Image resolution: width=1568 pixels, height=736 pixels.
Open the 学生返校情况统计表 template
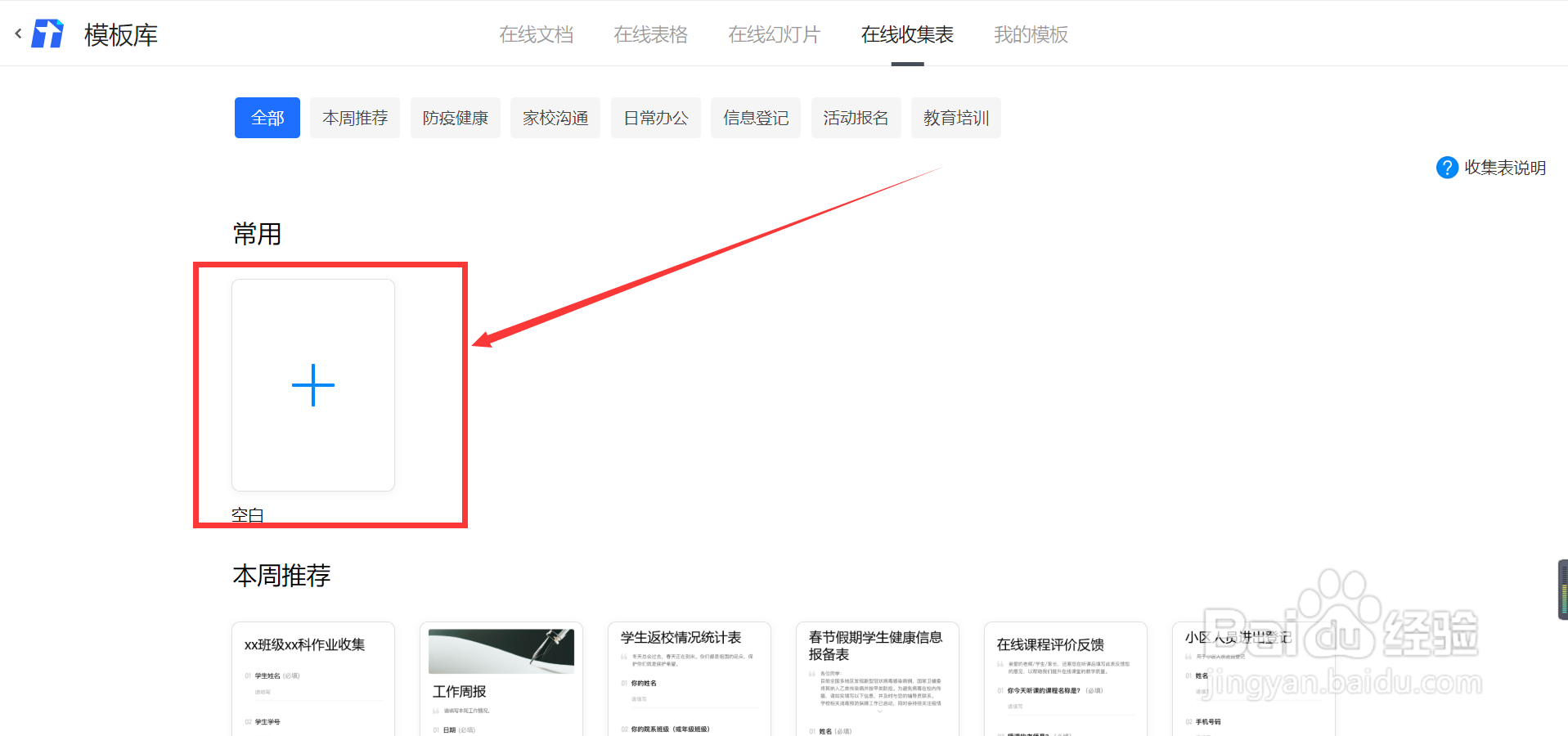pyautogui.click(x=689, y=679)
